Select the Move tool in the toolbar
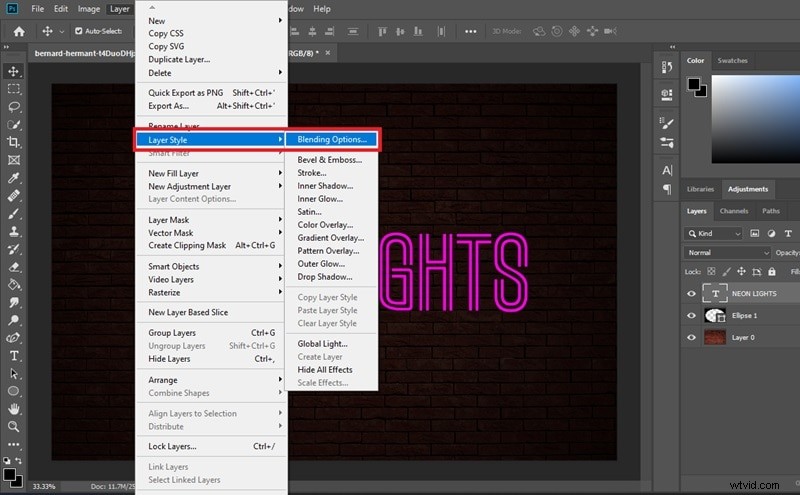Screen dimensions: 800x495 [14, 71]
